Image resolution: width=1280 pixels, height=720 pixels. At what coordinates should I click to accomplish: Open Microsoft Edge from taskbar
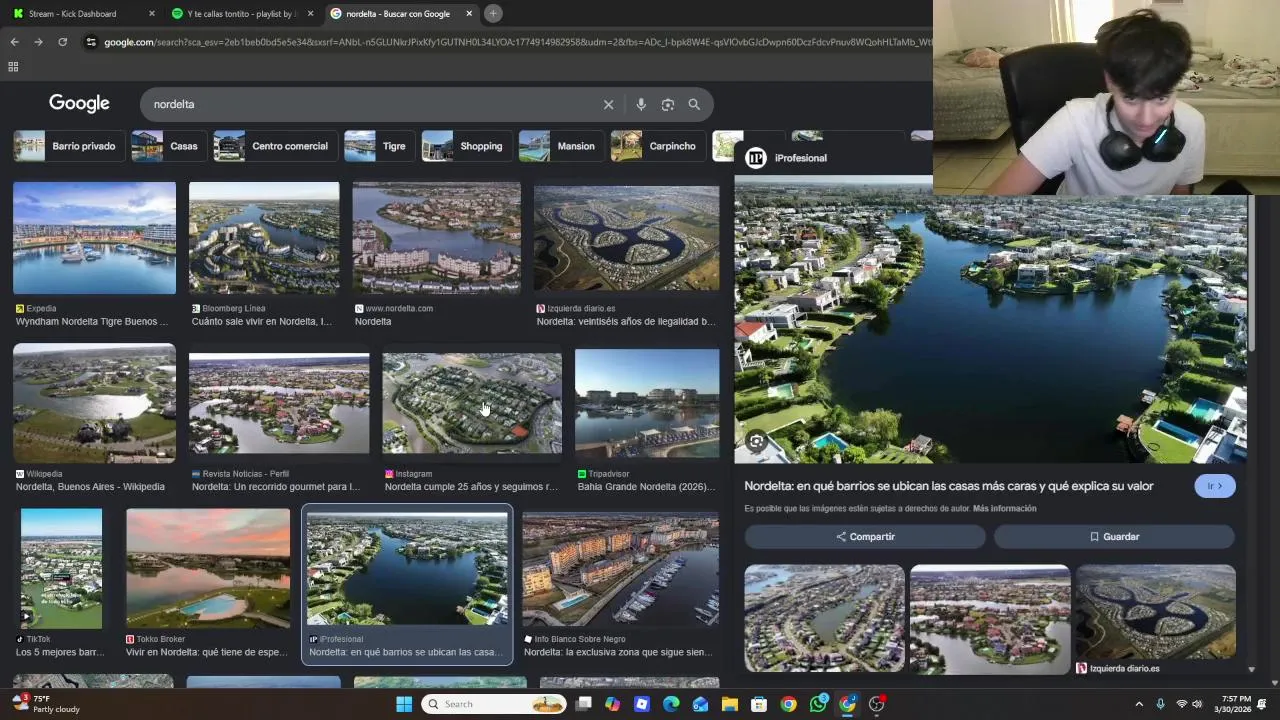(671, 704)
